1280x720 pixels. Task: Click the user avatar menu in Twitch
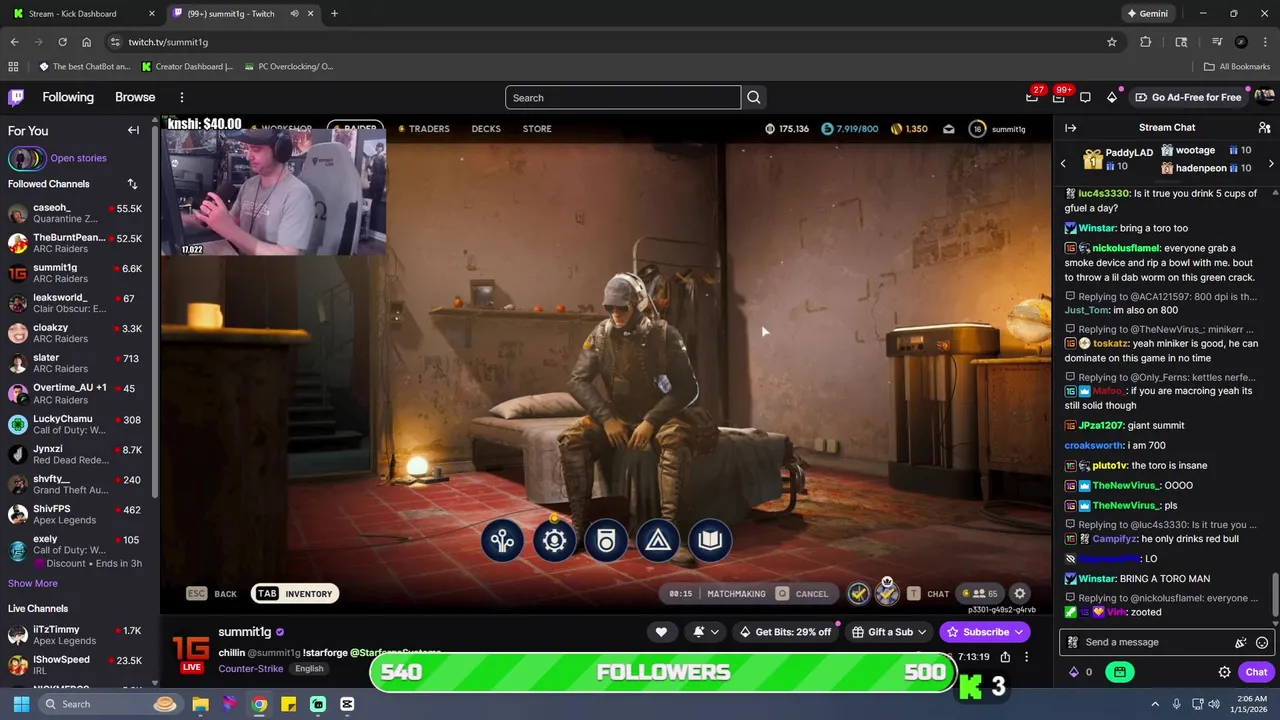pyautogui.click(x=1264, y=97)
